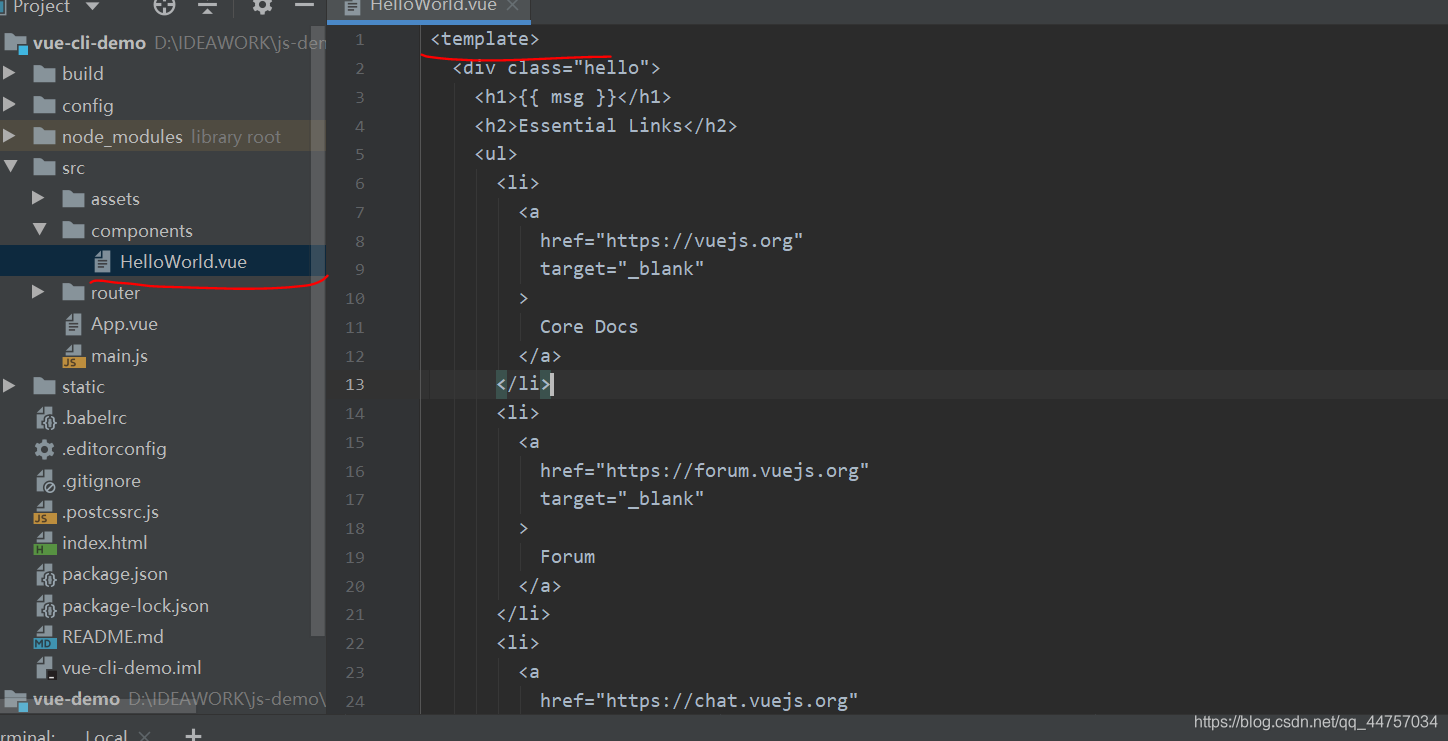This screenshot has width=1448, height=741.
Task: Click the package.json file icon
Action: click(x=45, y=574)
